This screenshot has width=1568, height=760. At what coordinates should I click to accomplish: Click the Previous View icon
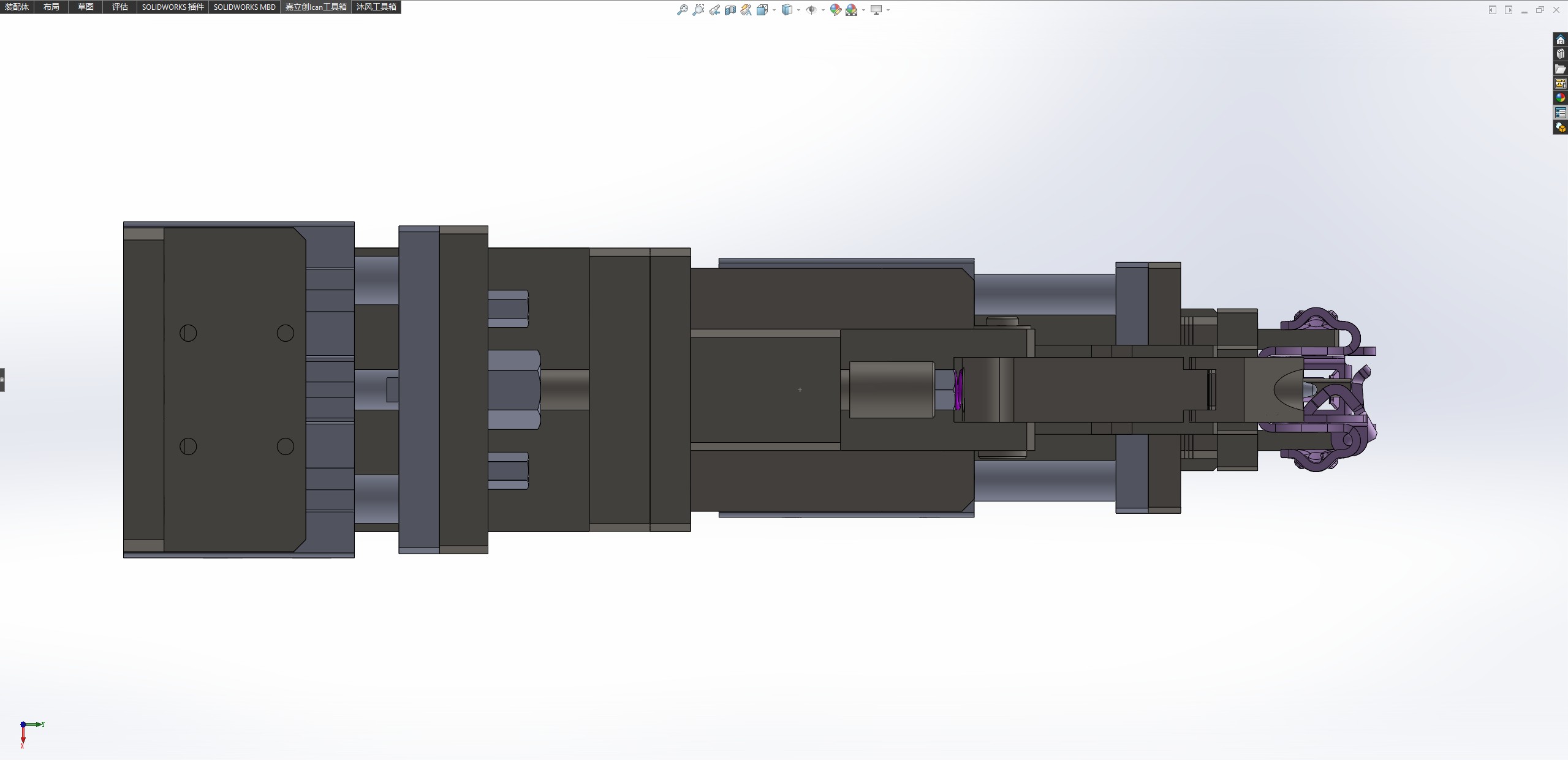pyautogui.click(x=714, y=10)
